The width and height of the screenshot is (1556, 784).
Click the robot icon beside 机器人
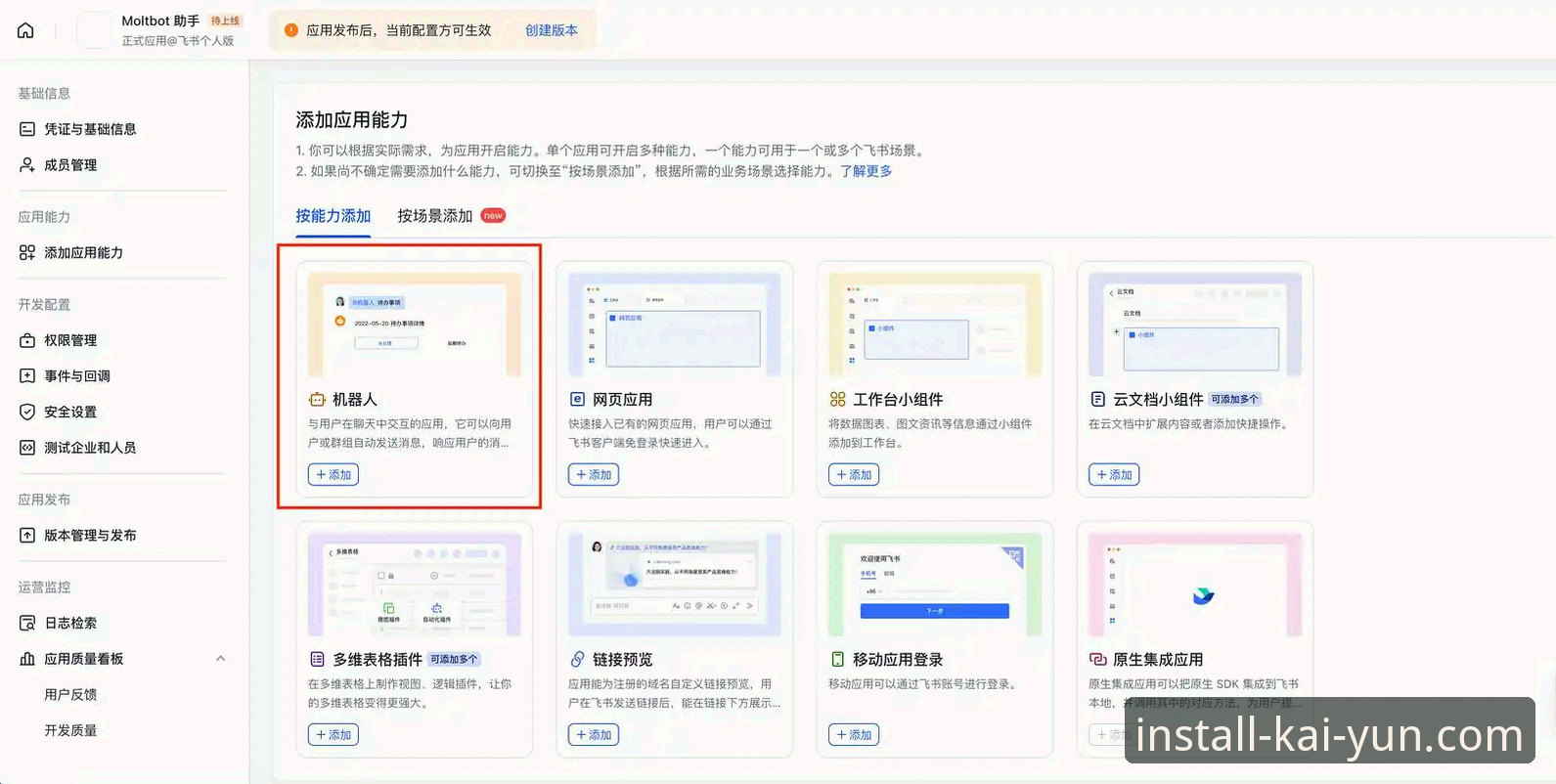click(x=317, y=399)
